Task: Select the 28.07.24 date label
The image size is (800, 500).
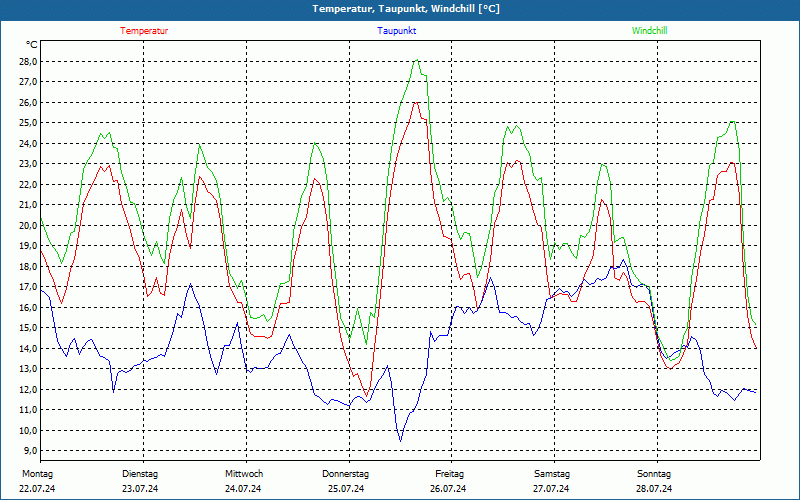Action: click(654, 489)
